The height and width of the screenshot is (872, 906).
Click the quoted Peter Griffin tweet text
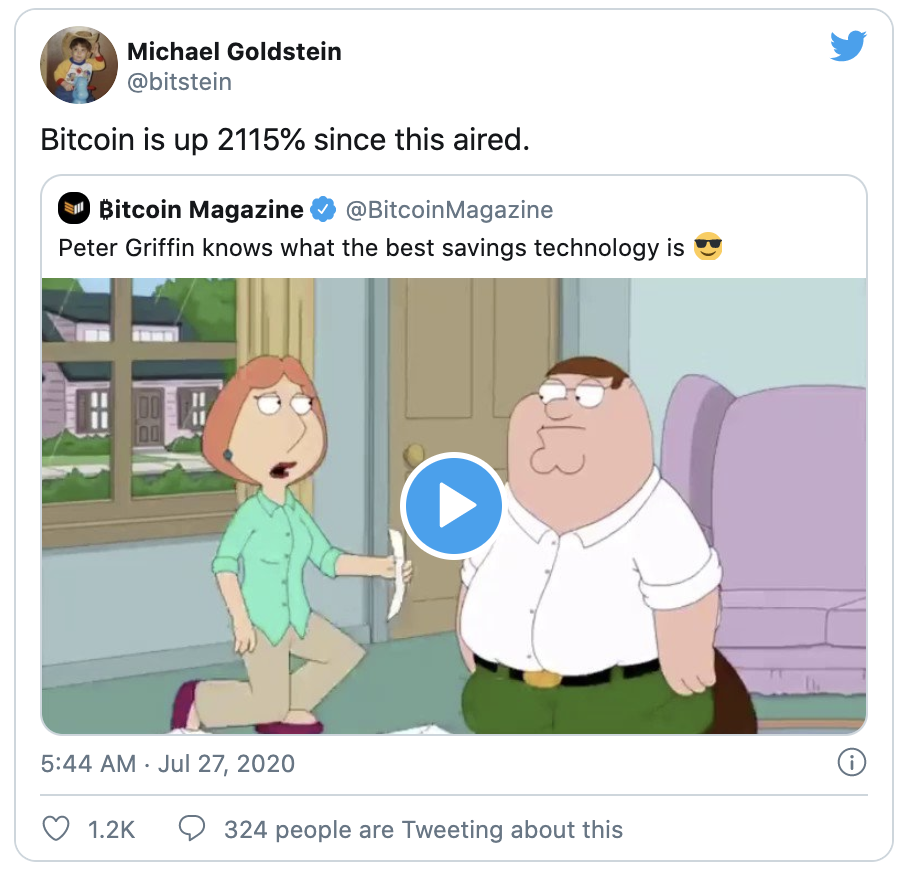coord(372,248)
